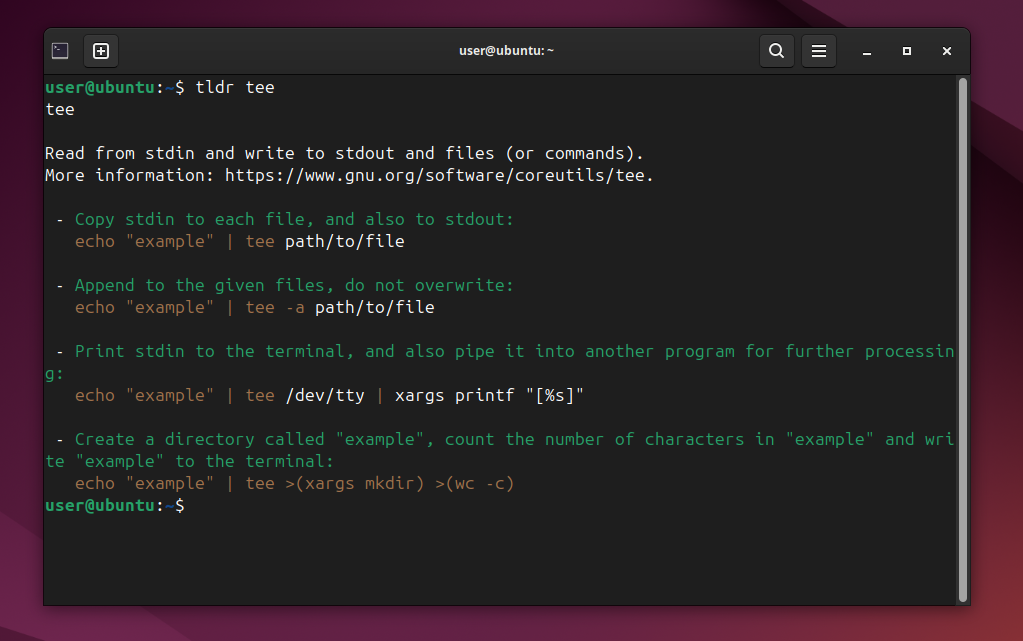The image size is (1023, 641).
Task: Click the window title user@ubuntu:~
Action: (506, 51)
